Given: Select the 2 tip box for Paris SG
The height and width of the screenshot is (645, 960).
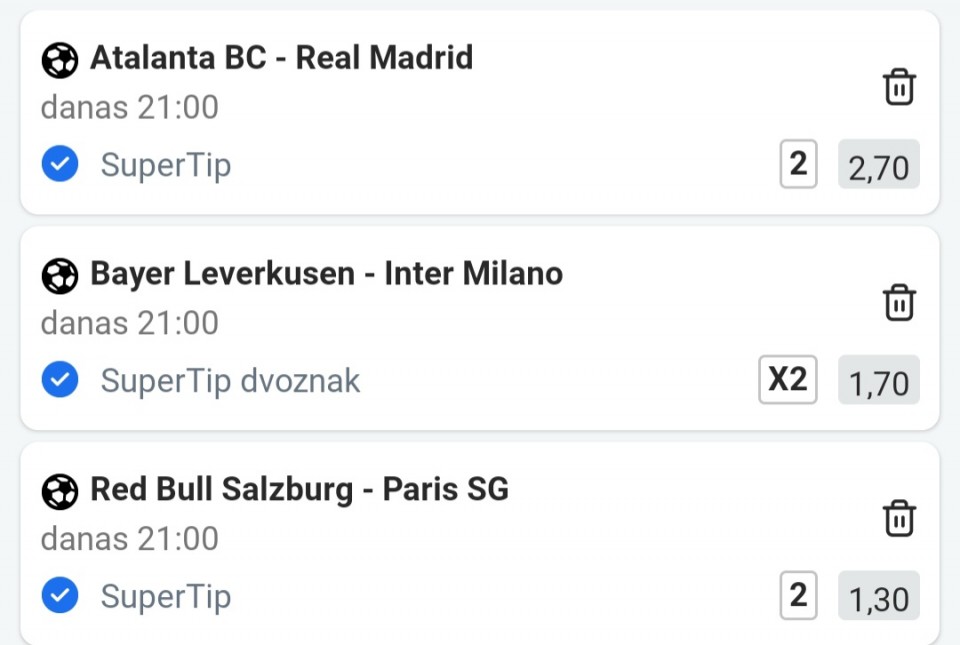Looking at the screenshot, I should pyautogui.click(x=798, y=595).
